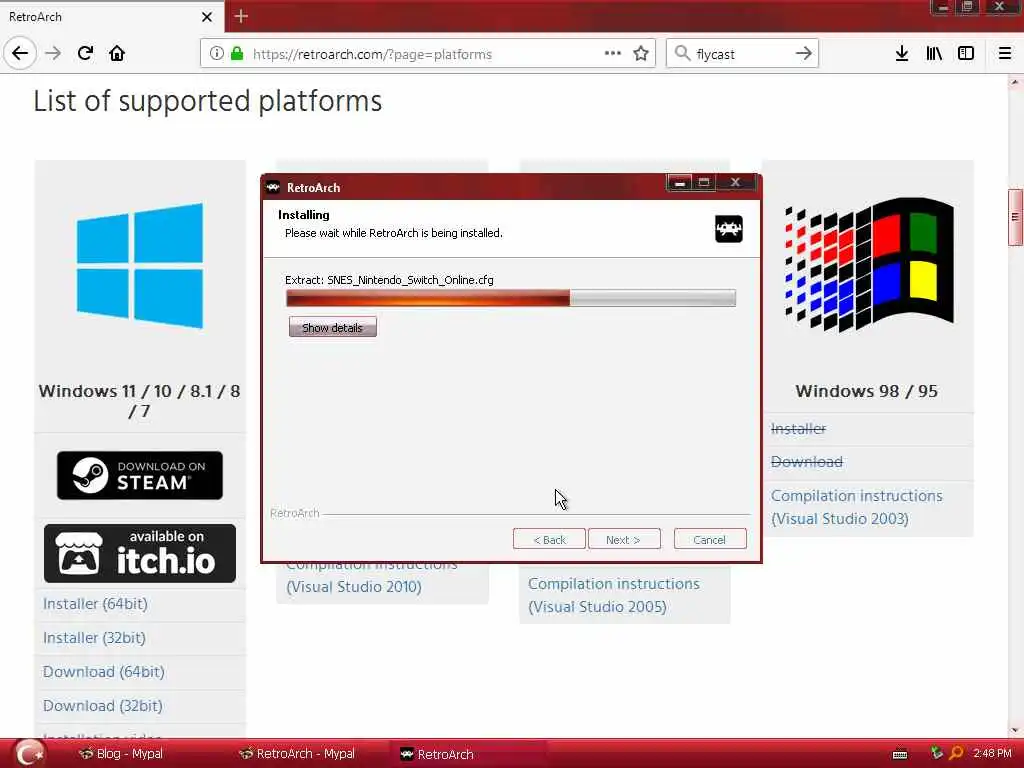
Task: Open the browser home page
Action: (x=117, y=54)
